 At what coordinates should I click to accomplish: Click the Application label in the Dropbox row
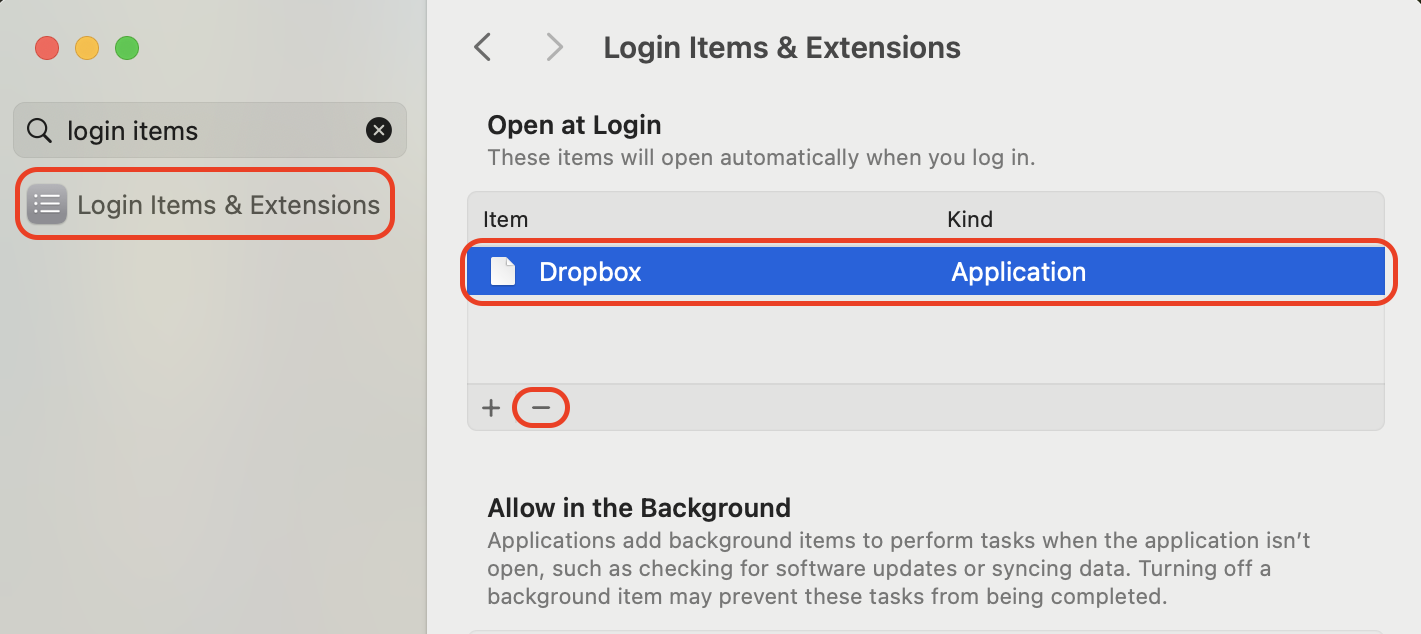coord(1018,271)
